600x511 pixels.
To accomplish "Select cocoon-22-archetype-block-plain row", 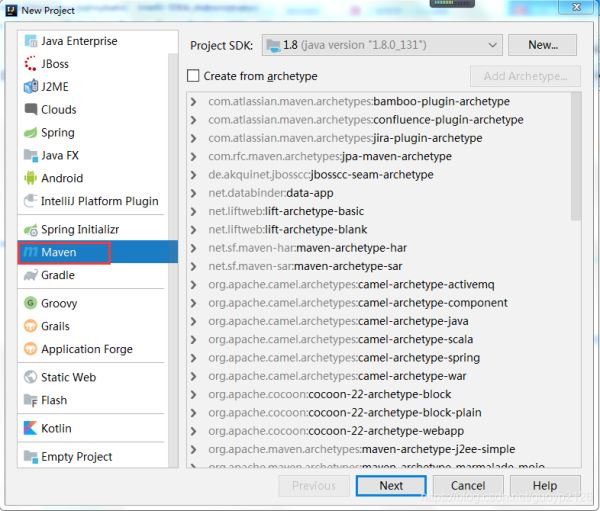I will (379, 413).
